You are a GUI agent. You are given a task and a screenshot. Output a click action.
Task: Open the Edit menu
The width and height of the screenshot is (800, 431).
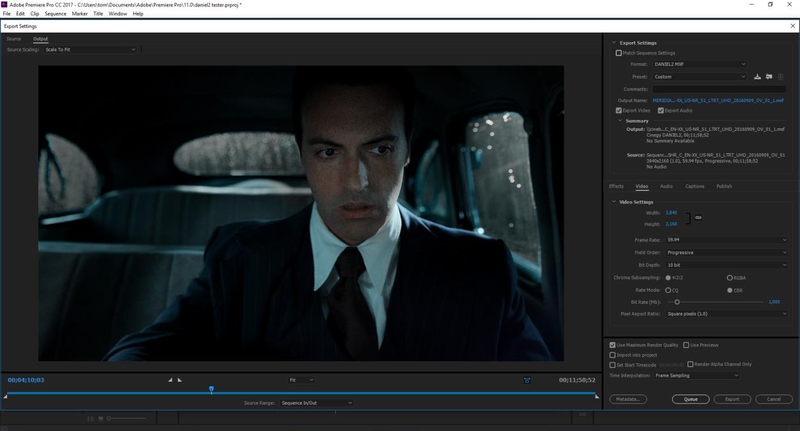pyautogui.click(x=20, y=14)
